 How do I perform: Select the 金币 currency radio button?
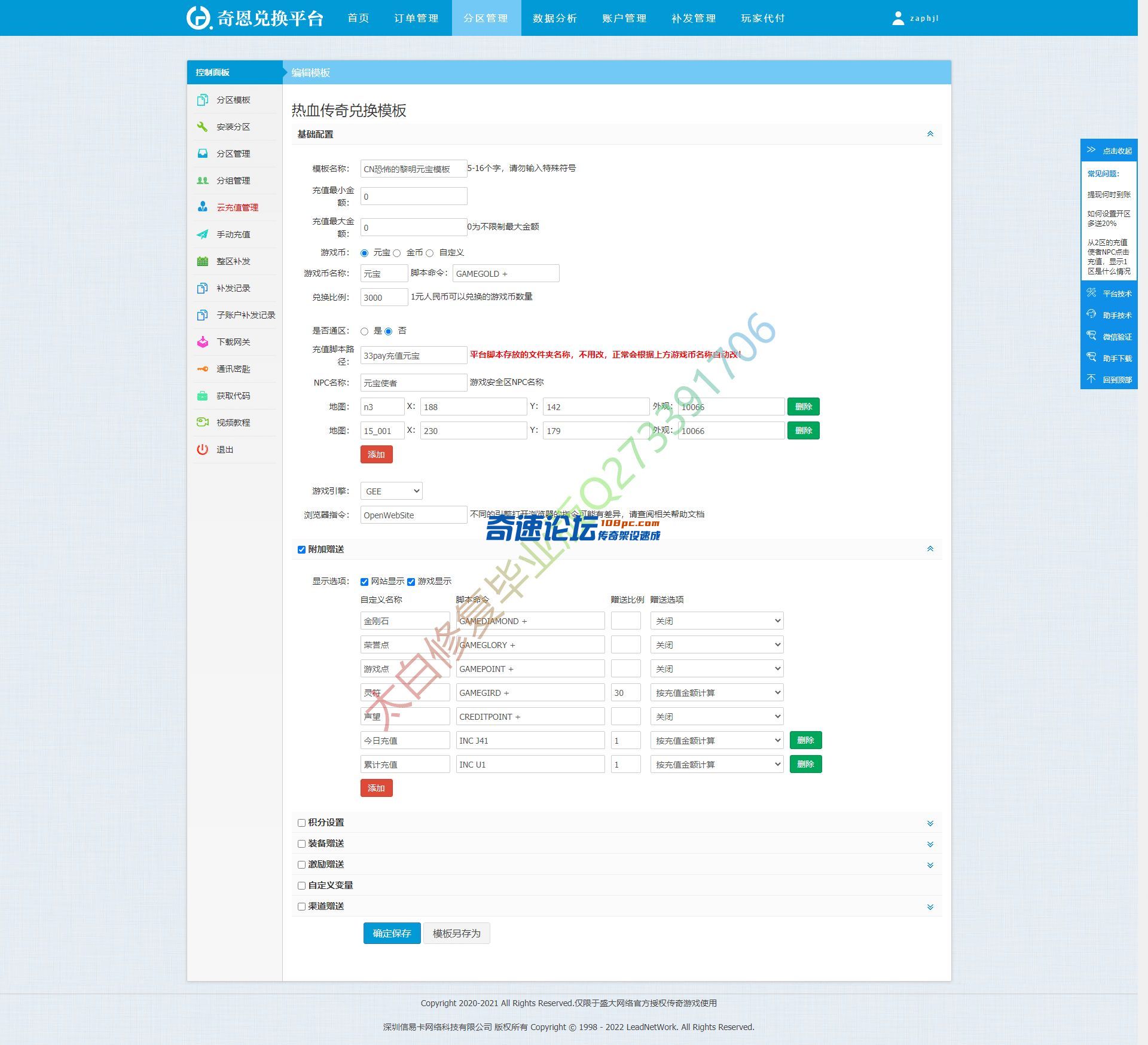click(397, 253)
